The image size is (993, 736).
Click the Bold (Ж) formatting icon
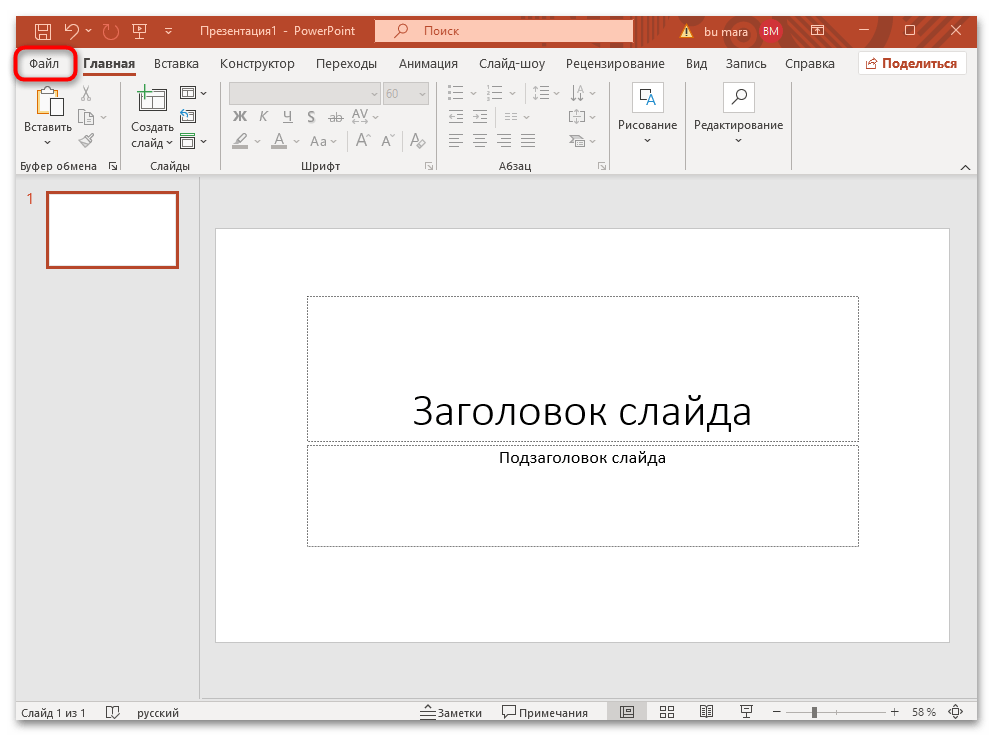pyautogui.click(x=240, y=117)
